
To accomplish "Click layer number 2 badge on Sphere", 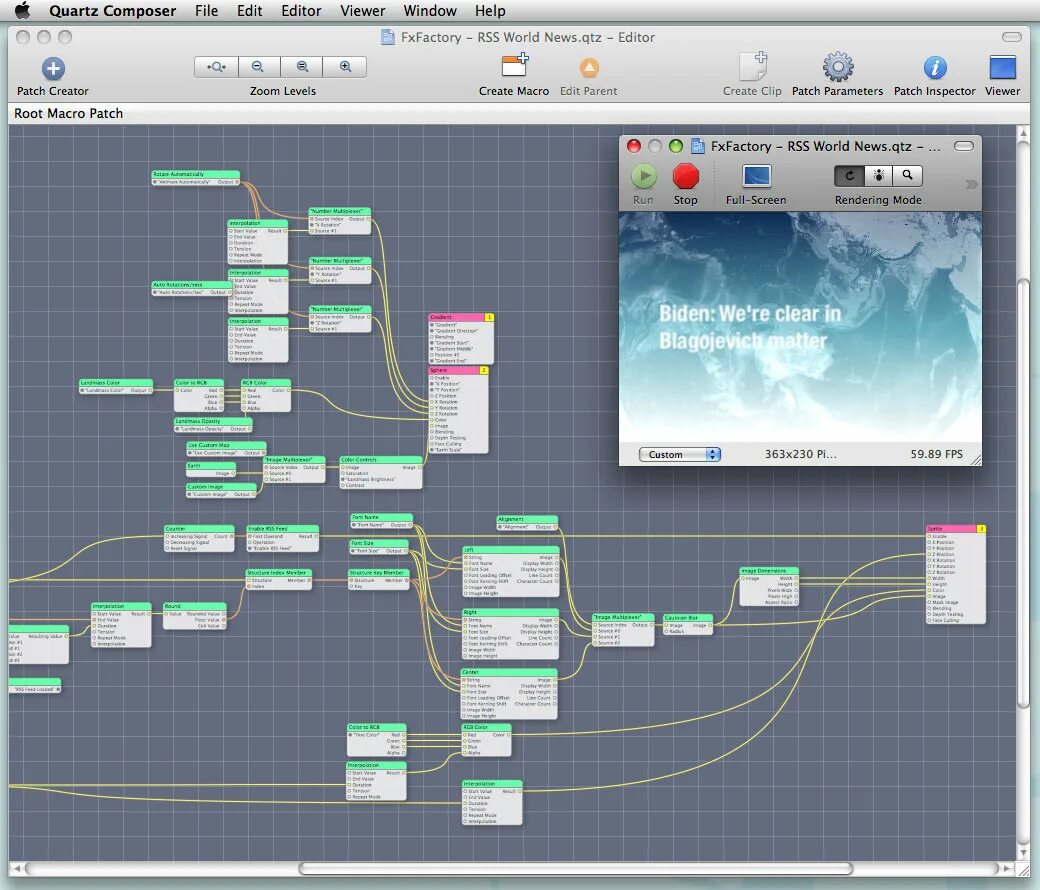I will tap(484, 370).
